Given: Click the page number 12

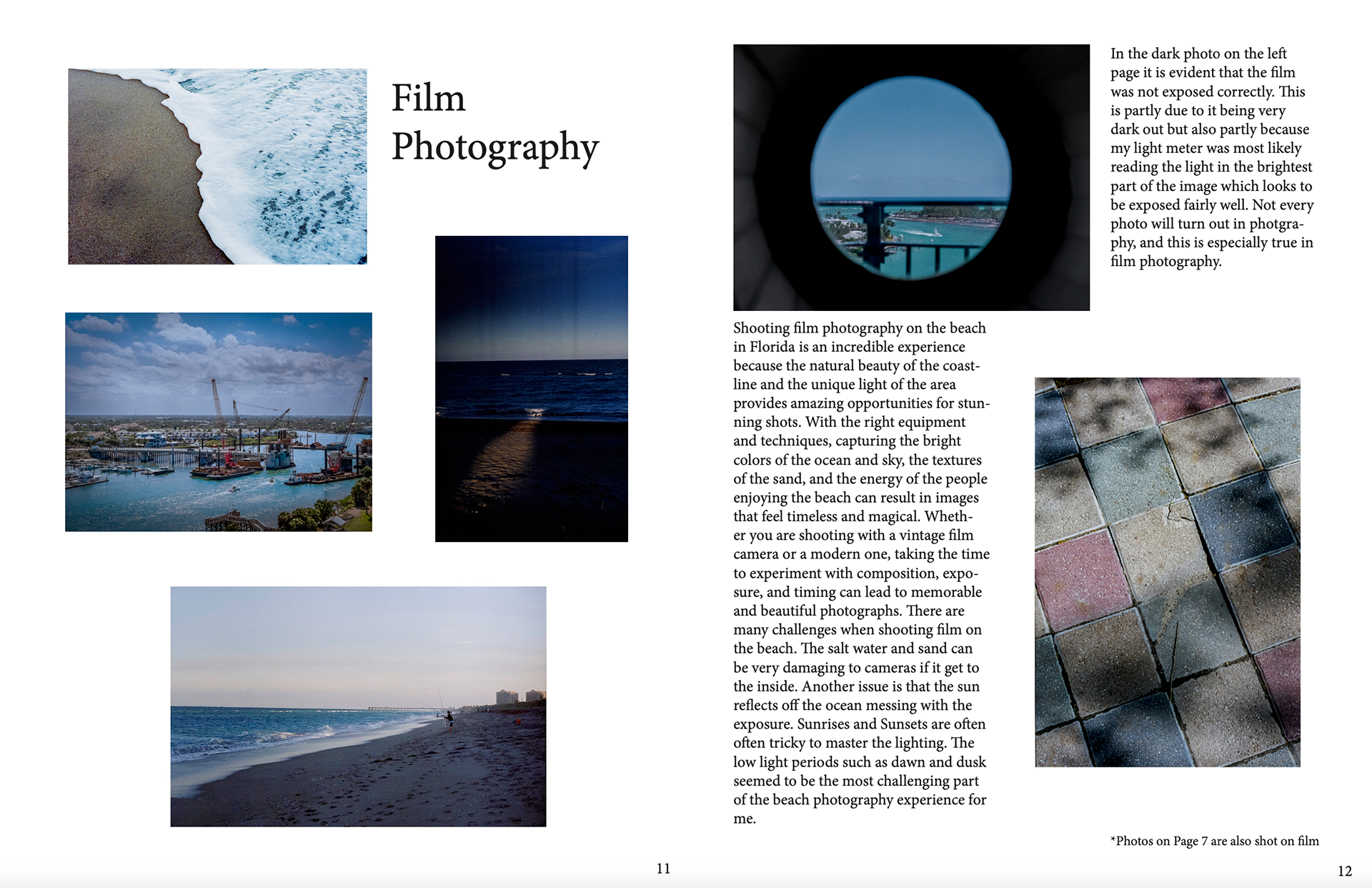Looking at the screenshot, I should [1344, 871].
